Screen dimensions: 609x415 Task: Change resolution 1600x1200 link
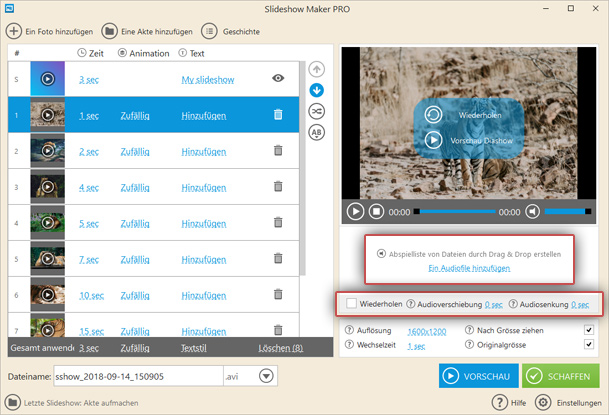(426, 332)
